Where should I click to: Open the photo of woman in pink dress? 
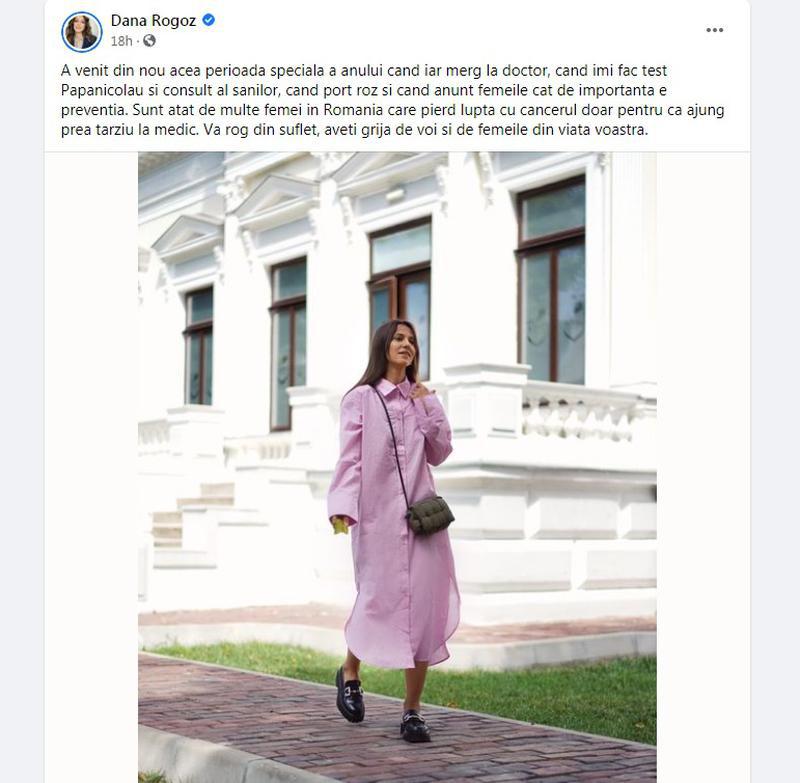[x=397, y=467]
